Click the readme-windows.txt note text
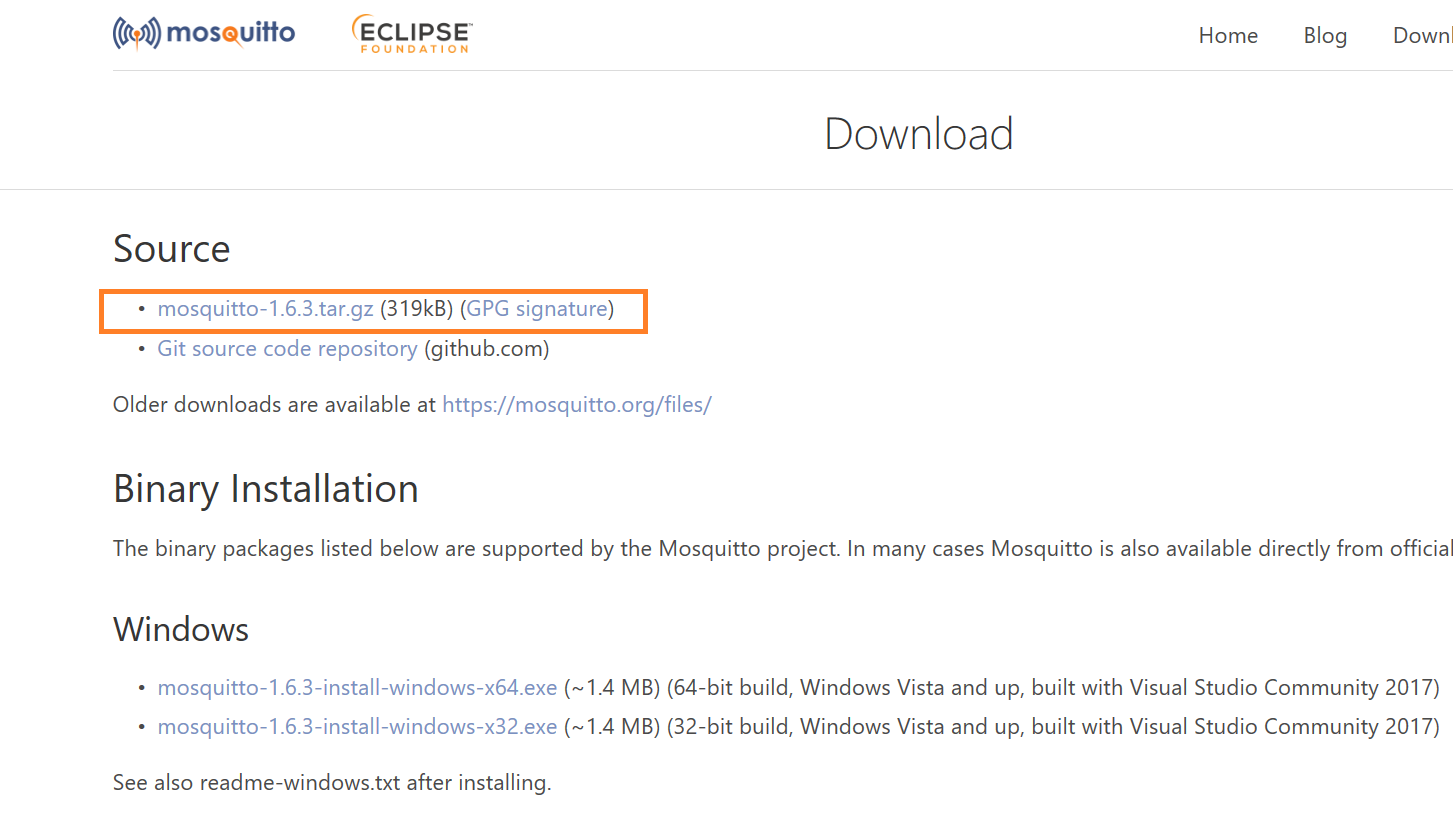The width and height of the screenshot is (1453, 821). pyautogui.click(x=332, y=783)
